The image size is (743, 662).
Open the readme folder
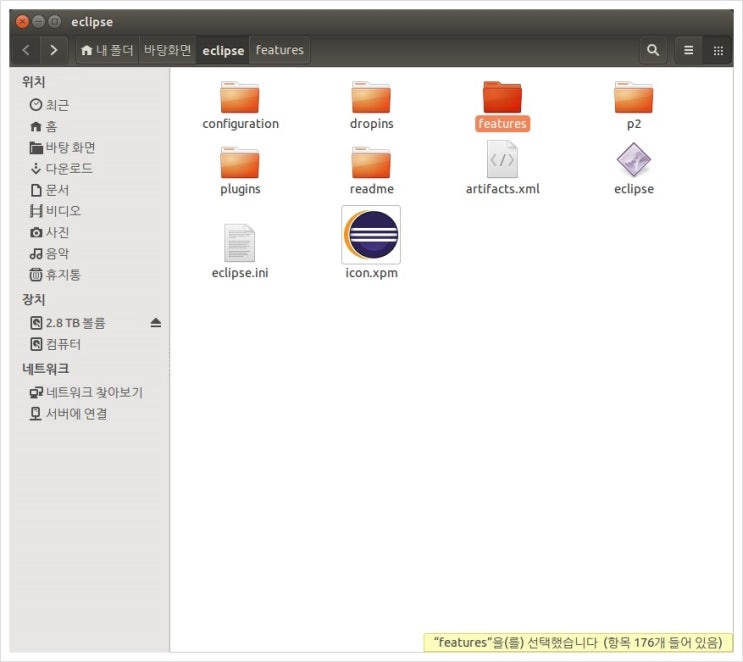tap(371, 163)
